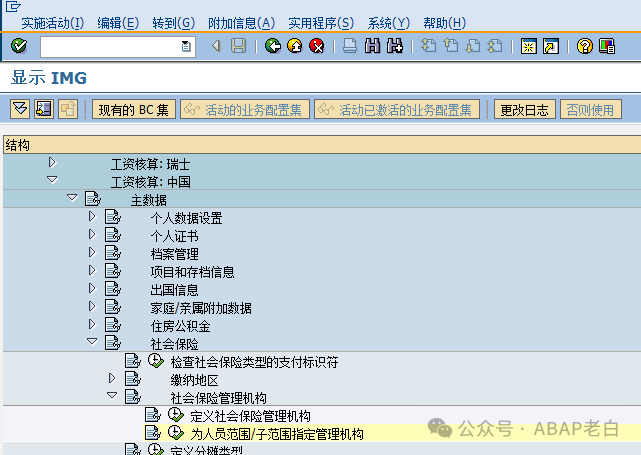Click the Generate Shortcut icon

click(x=551, y=46)
